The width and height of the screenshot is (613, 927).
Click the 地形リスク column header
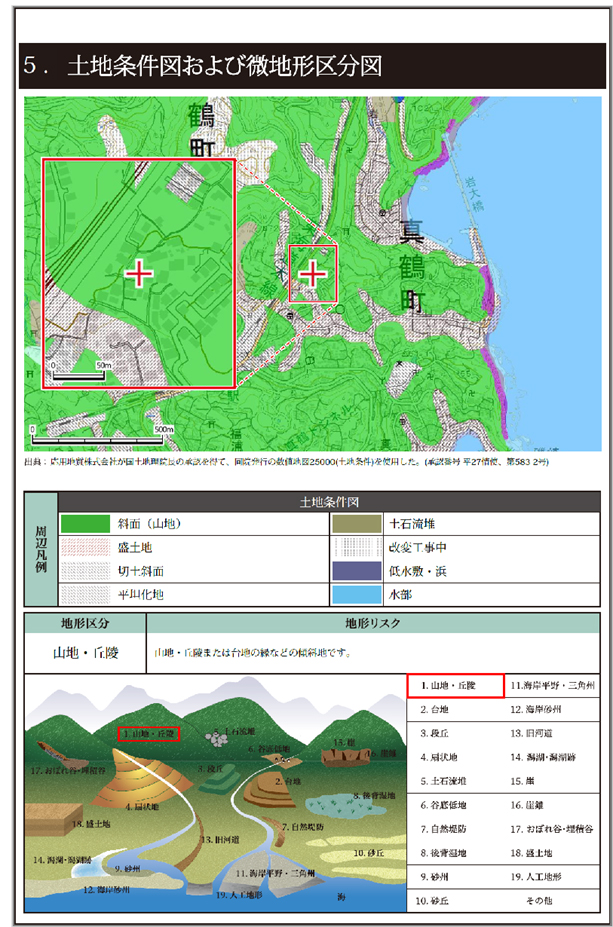pos(372,623)
